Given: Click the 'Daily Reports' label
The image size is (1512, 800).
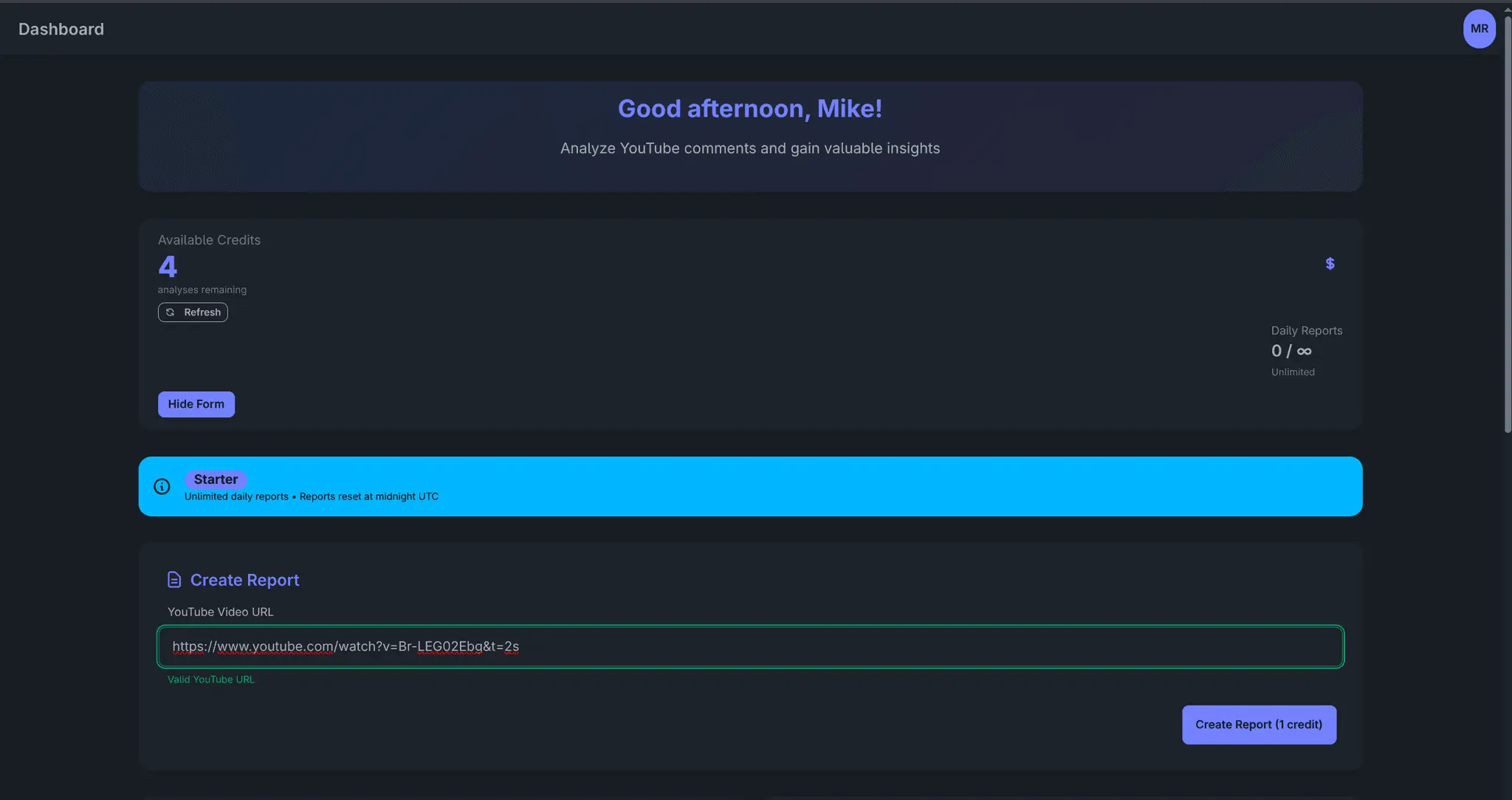Looking at the screenshot, I should 1307,331.
